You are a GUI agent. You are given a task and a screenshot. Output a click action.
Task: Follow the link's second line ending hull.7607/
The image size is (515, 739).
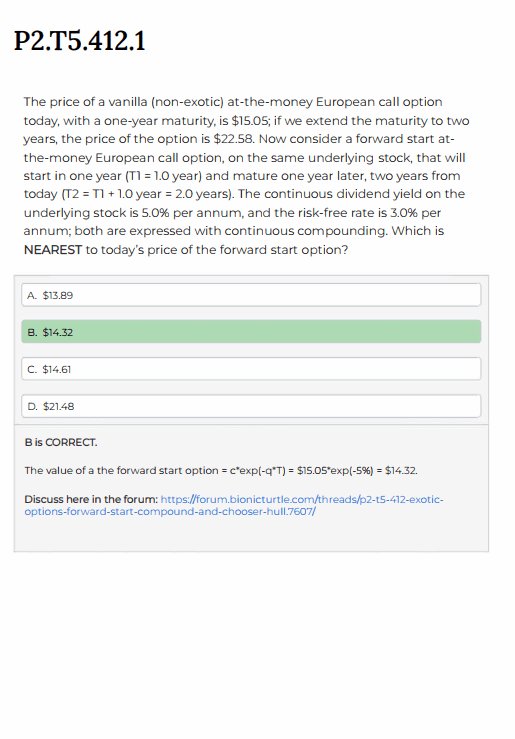click(x=170, y=511)
